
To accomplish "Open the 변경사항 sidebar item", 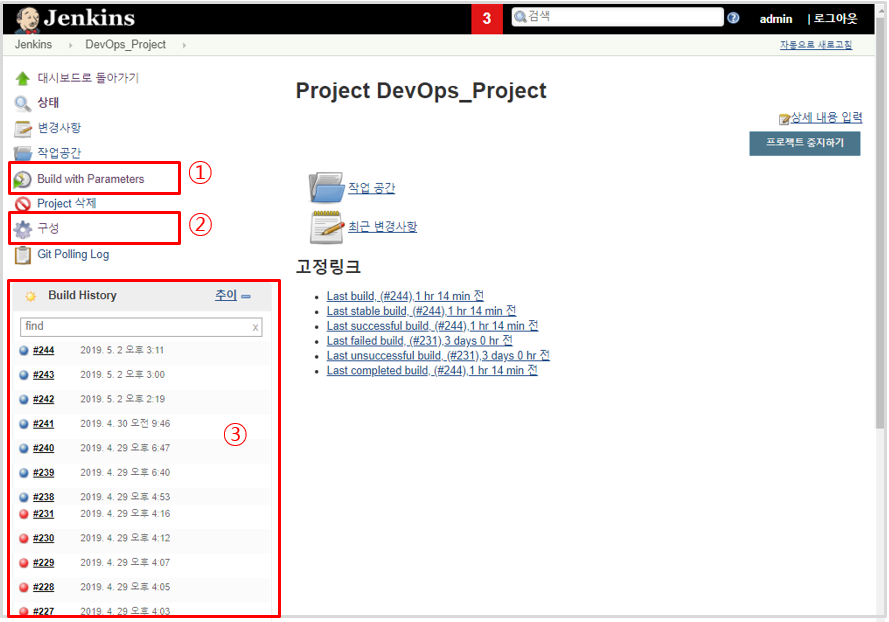I will point(59,128).
